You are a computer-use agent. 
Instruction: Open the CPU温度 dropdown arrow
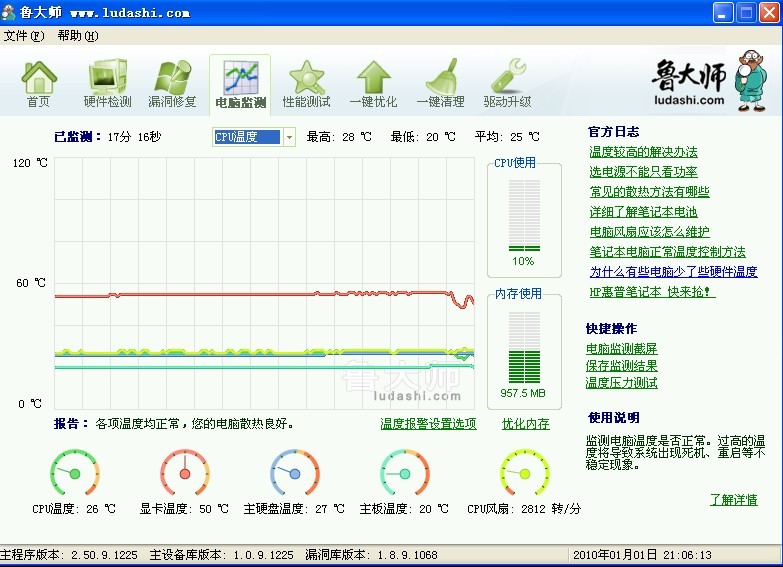click(289, 137)
